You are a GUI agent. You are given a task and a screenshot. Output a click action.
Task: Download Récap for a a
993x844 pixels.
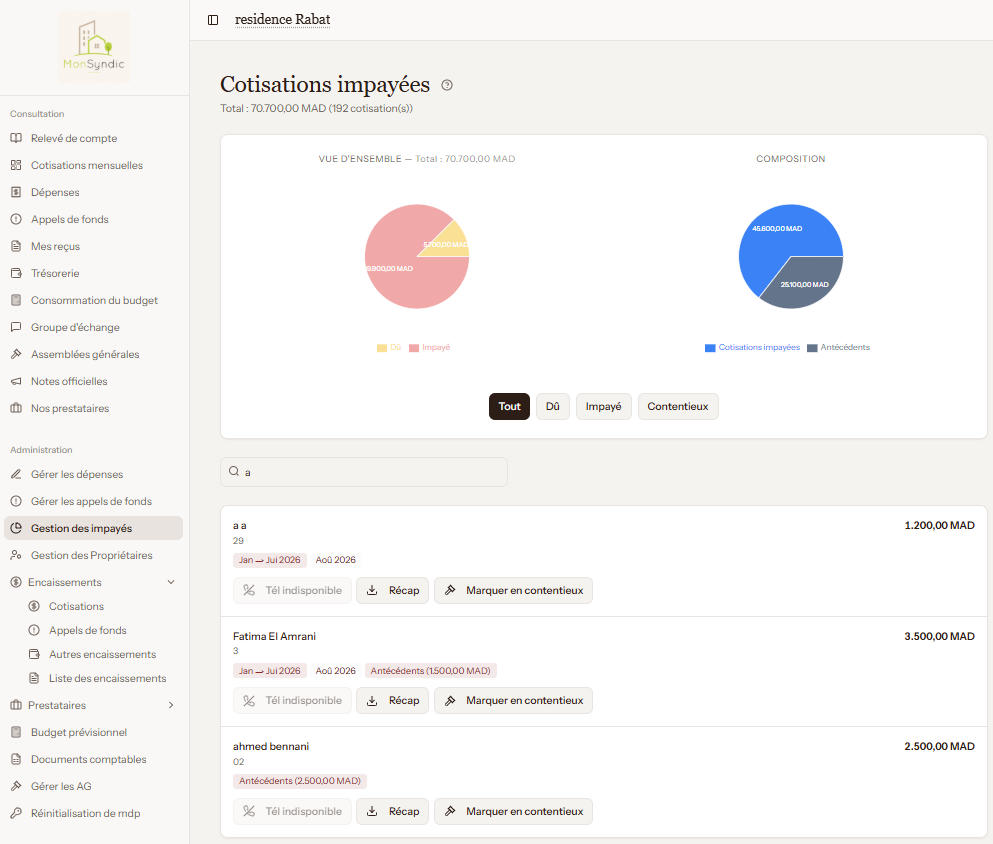(x=393, y=590)
